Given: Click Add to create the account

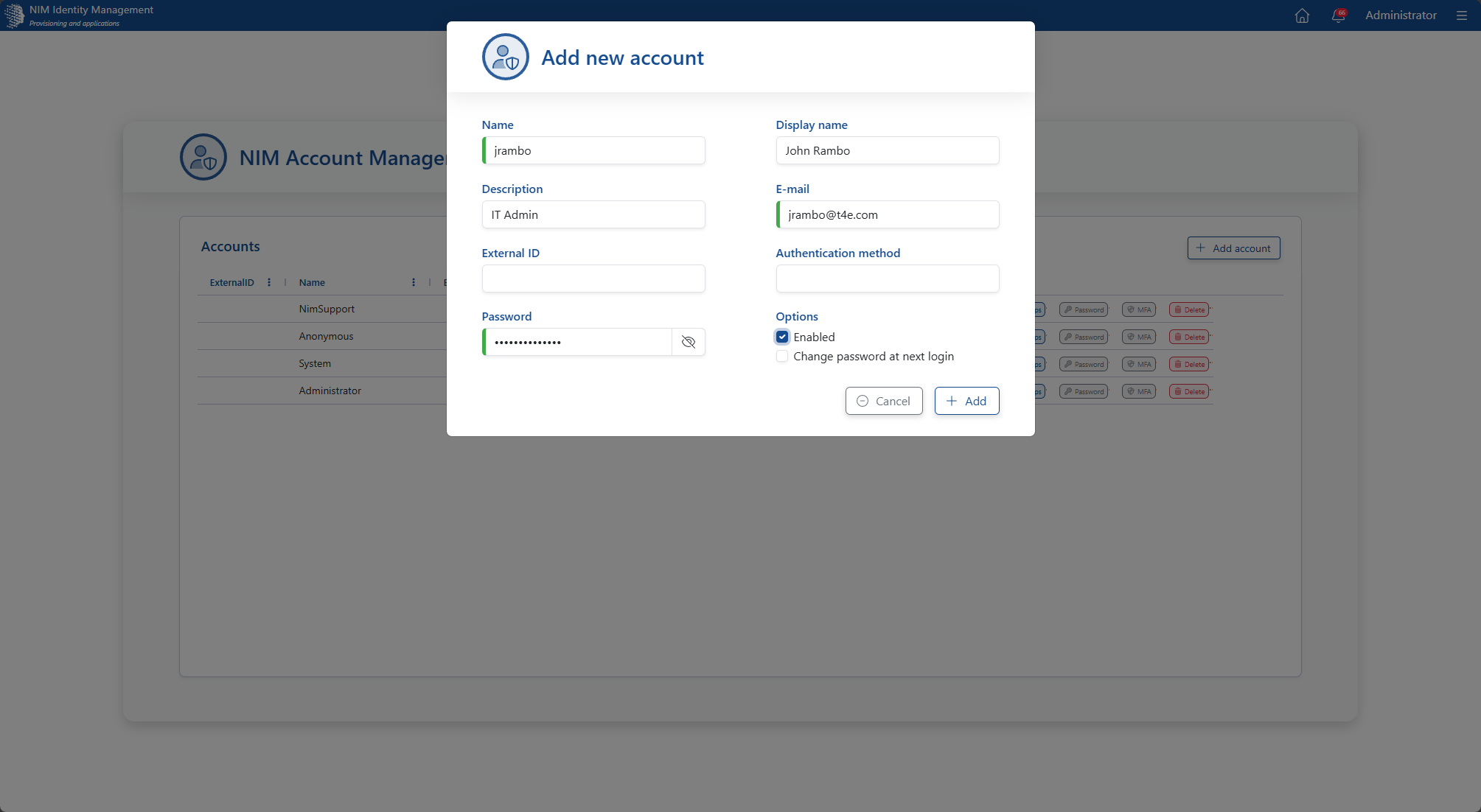Looking at the screenshot, I should [x=966, y=401].
